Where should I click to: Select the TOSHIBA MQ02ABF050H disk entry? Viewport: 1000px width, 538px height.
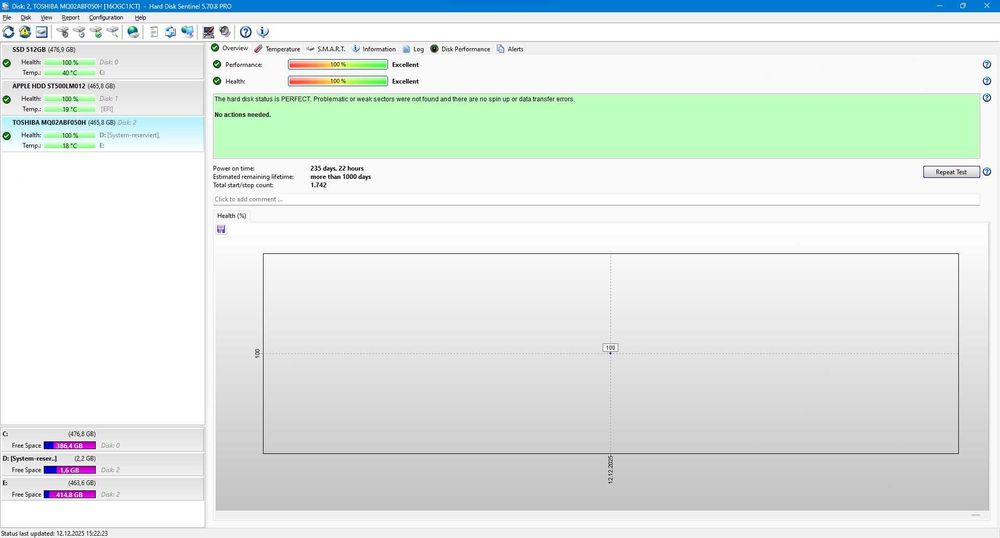point(102,134)
